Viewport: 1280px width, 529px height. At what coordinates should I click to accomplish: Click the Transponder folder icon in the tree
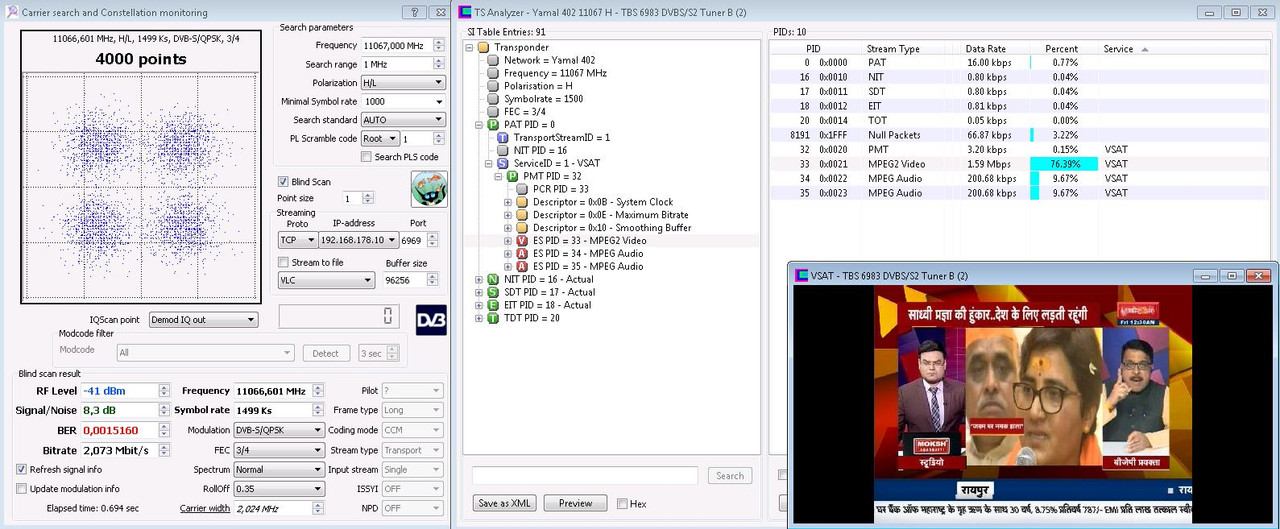tap(483, 47)
